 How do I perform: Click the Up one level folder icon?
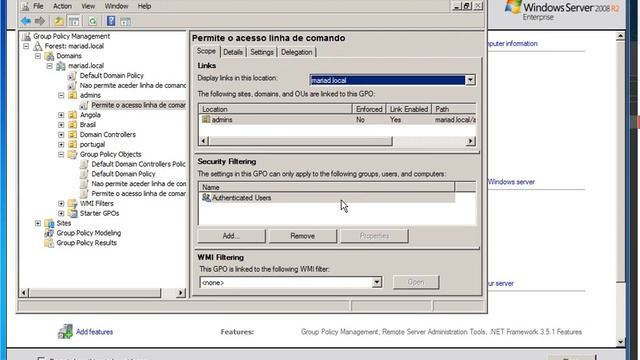tap(59, 21)
